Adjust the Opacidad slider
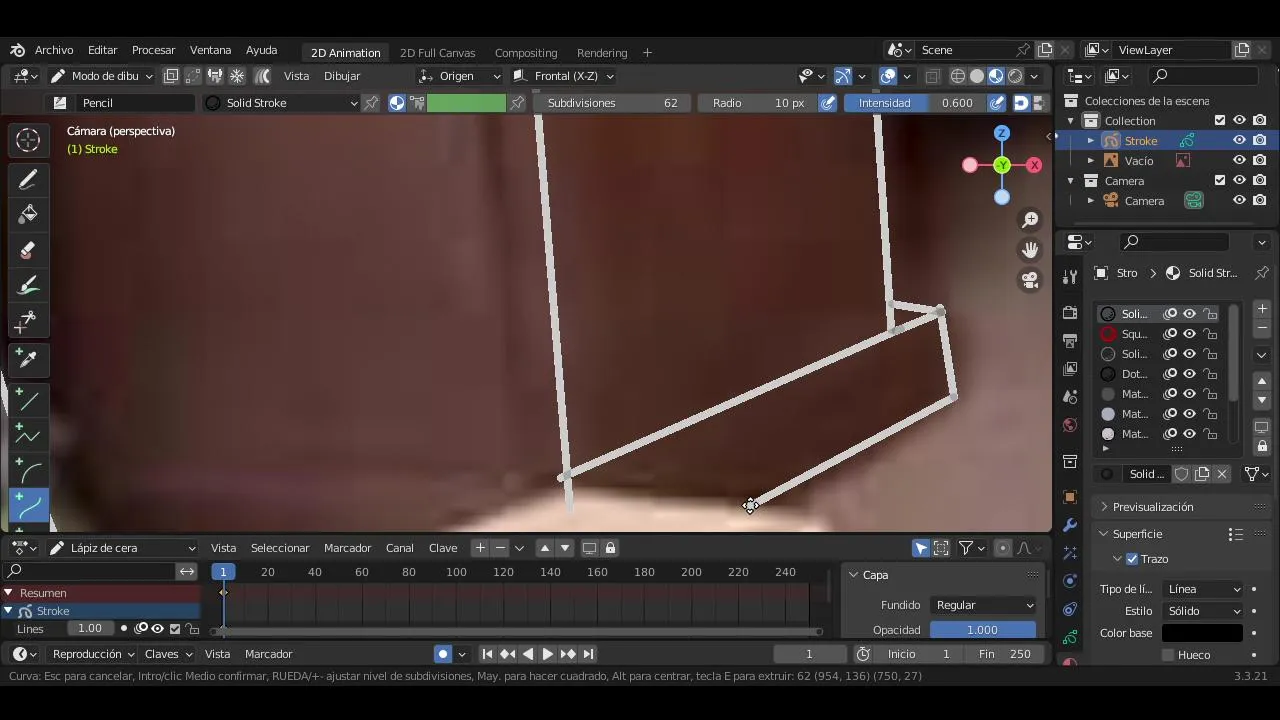The height and width of the screenshot is (720, 1280). pos(983,630)
